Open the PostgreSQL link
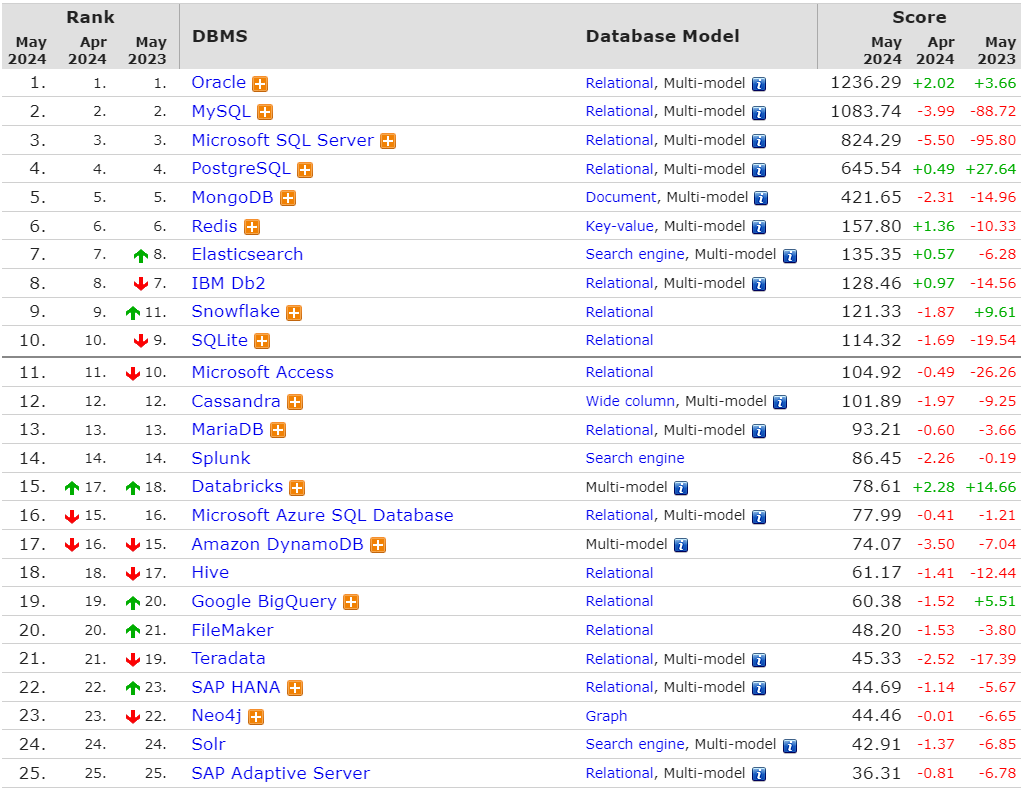Screen dimensions: 1034x790 [x=241, y=169]
